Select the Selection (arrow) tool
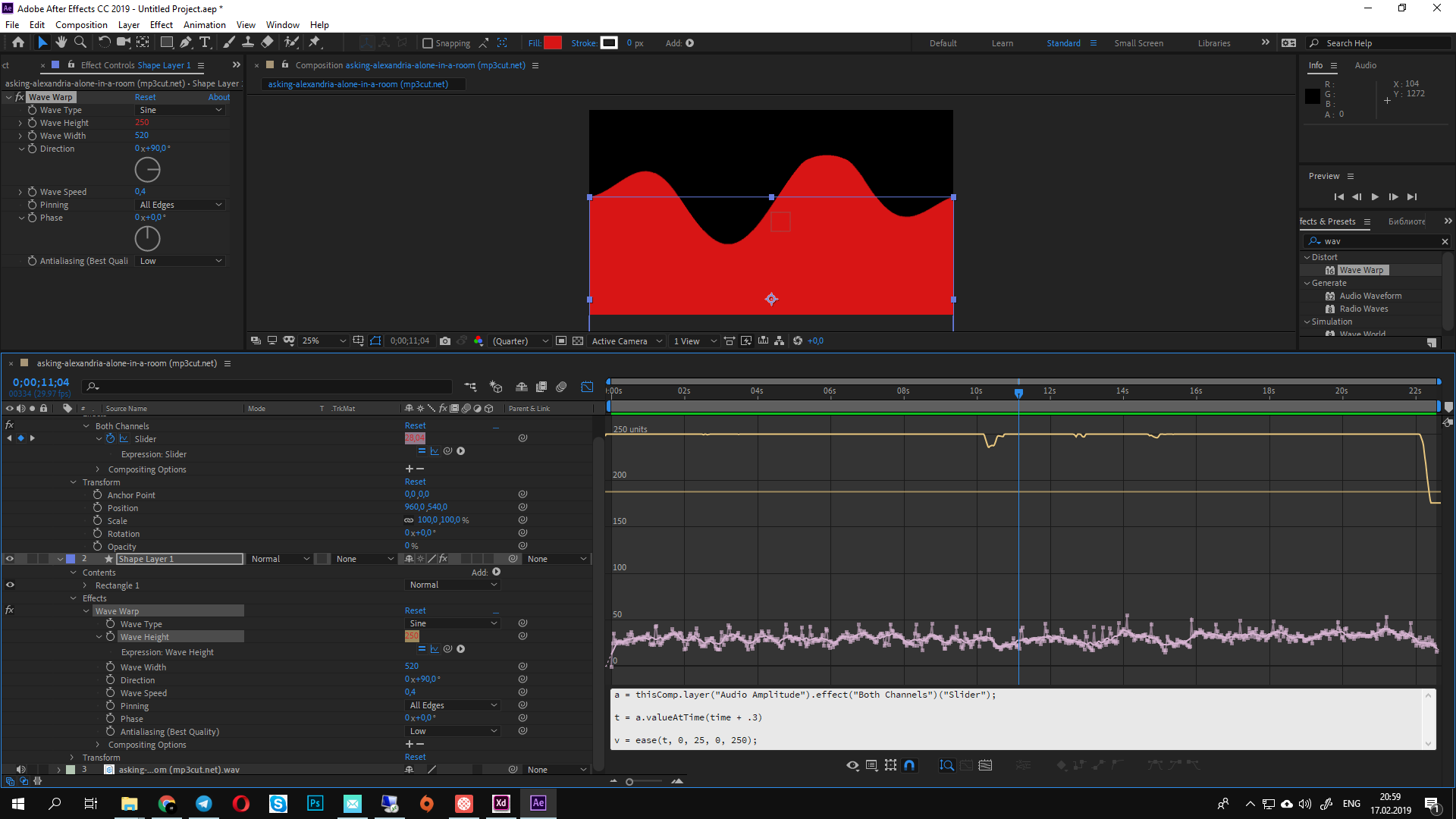Screen dimensions: 1456x819 [42, 42]
